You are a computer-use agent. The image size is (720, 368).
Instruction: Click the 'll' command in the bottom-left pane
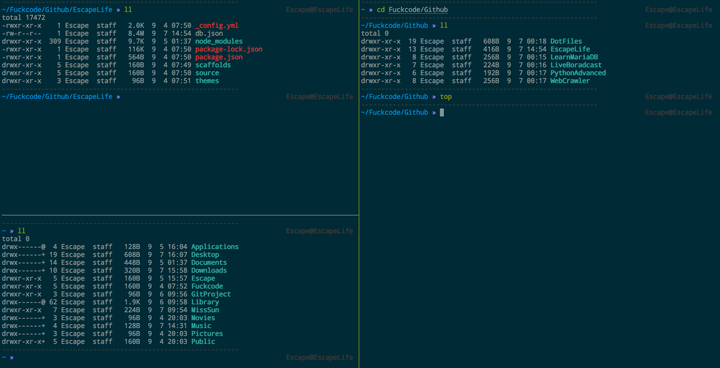click(x=22, y=231)
